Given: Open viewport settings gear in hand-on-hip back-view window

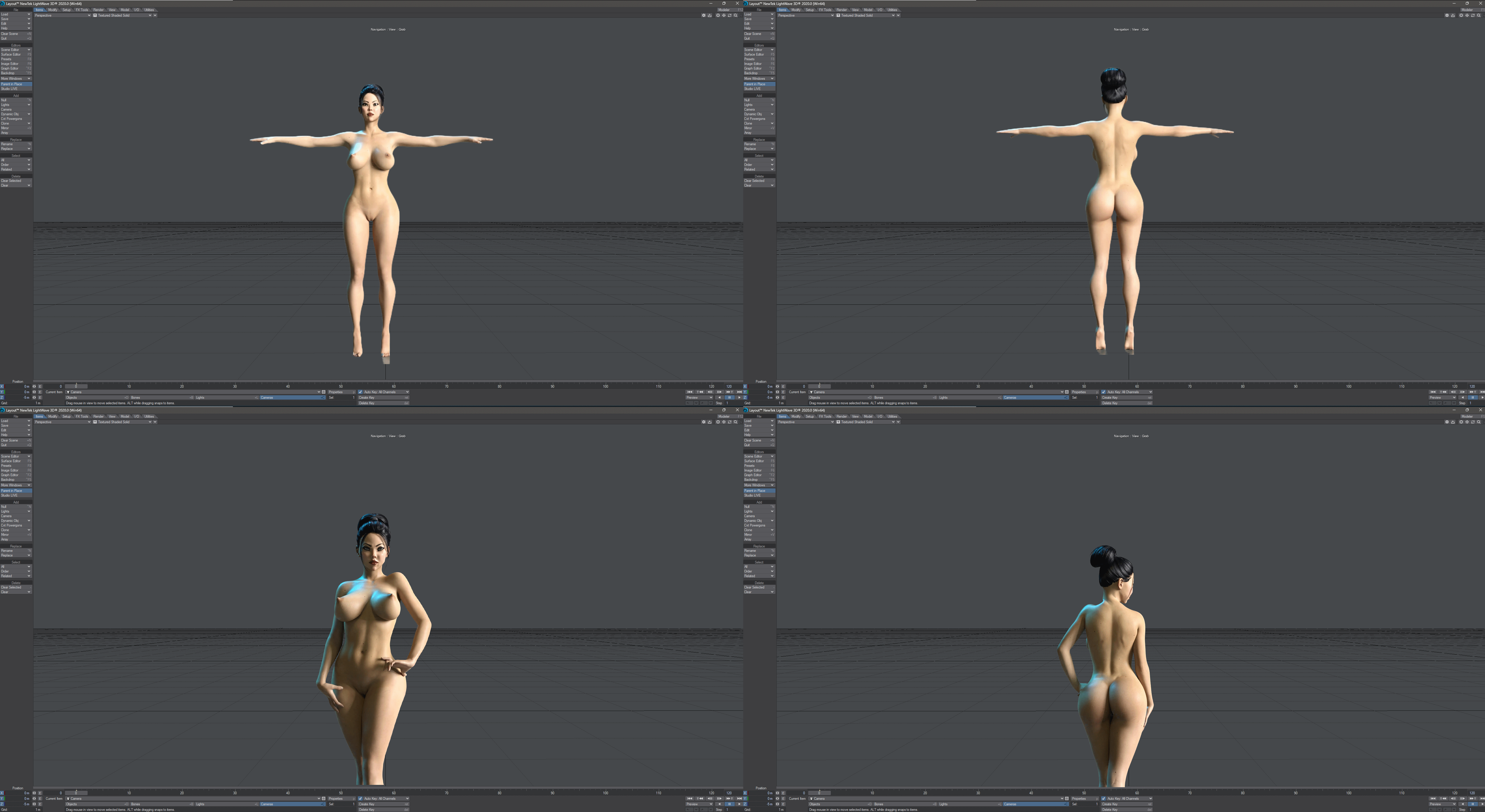Looking at the screenshot, I should [1447, 422].
